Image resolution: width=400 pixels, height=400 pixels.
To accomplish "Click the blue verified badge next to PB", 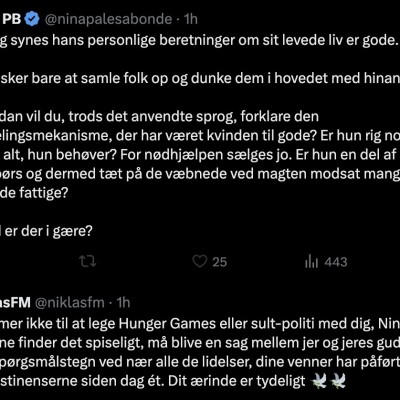I will coord(33,19).
